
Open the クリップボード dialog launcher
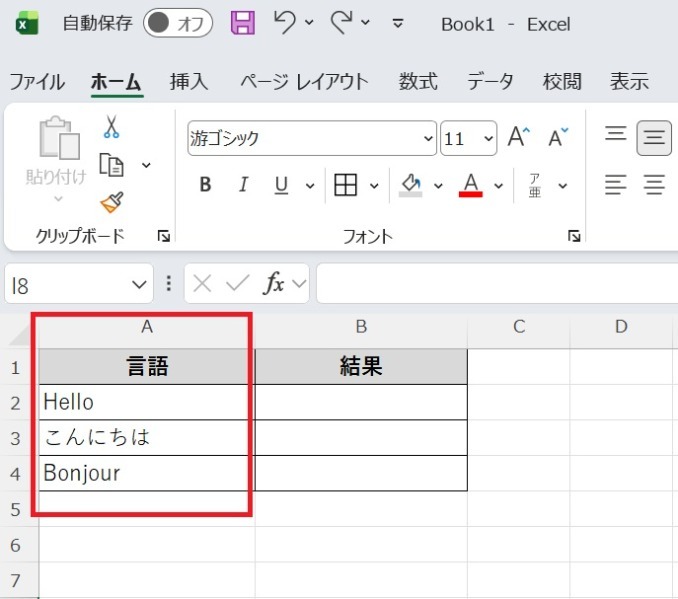[x=164, y=236]
